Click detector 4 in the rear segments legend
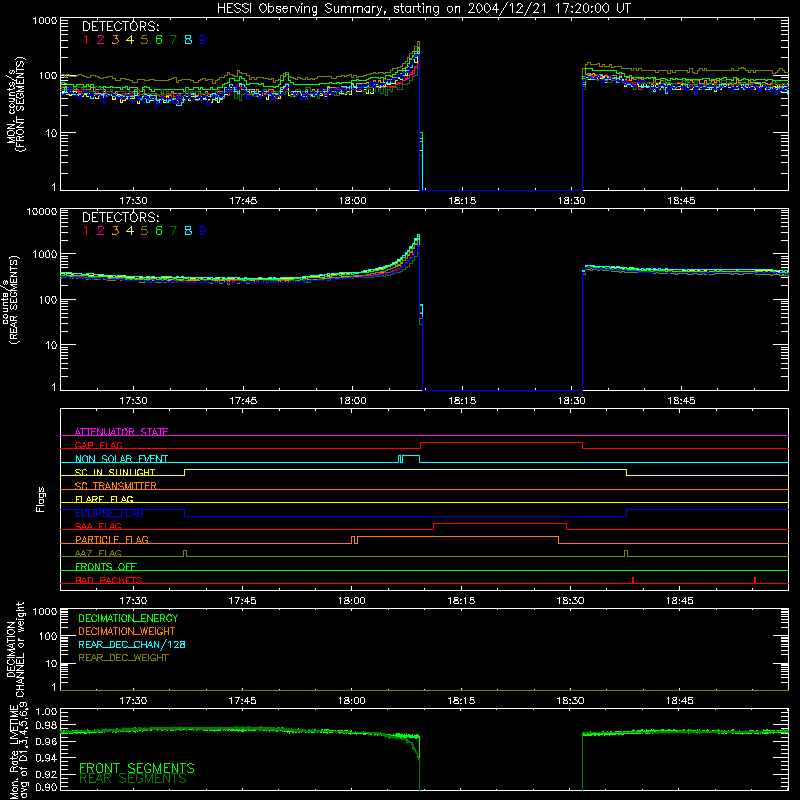The height and width of the screenshot is (800, 800). tap(130, 231)
